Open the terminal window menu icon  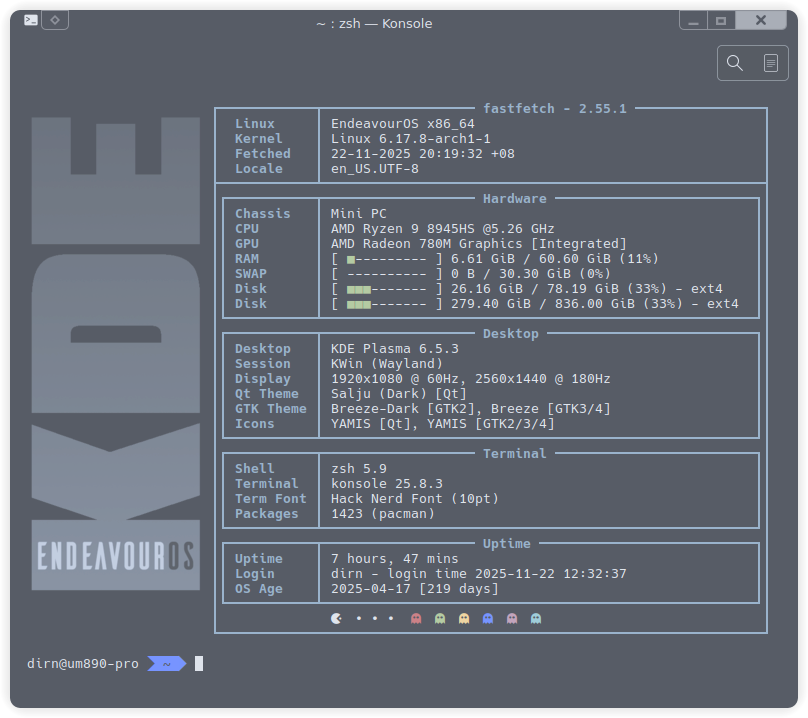(x=32, y=20)
